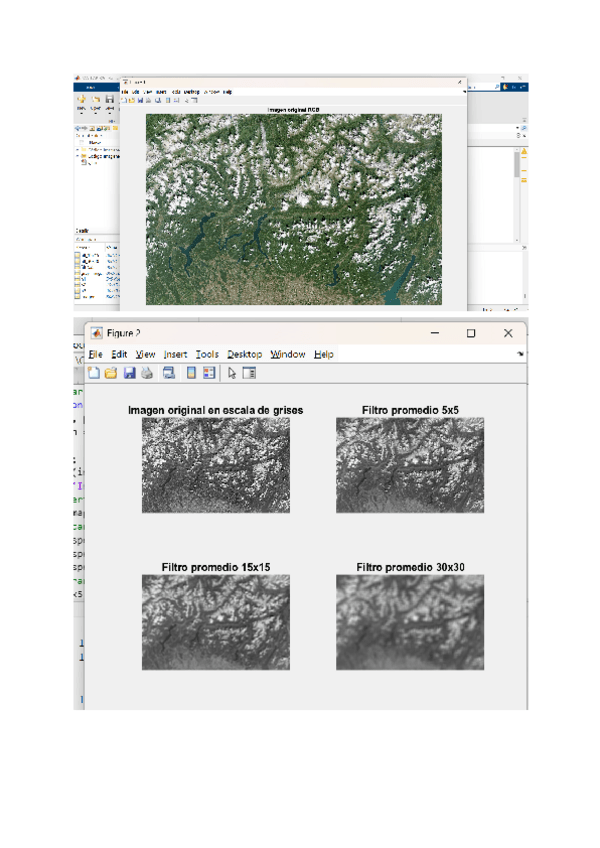
Task: Open Property Inspector icon in Figure 2 toolbar
Action: click(x=249, y=373)
